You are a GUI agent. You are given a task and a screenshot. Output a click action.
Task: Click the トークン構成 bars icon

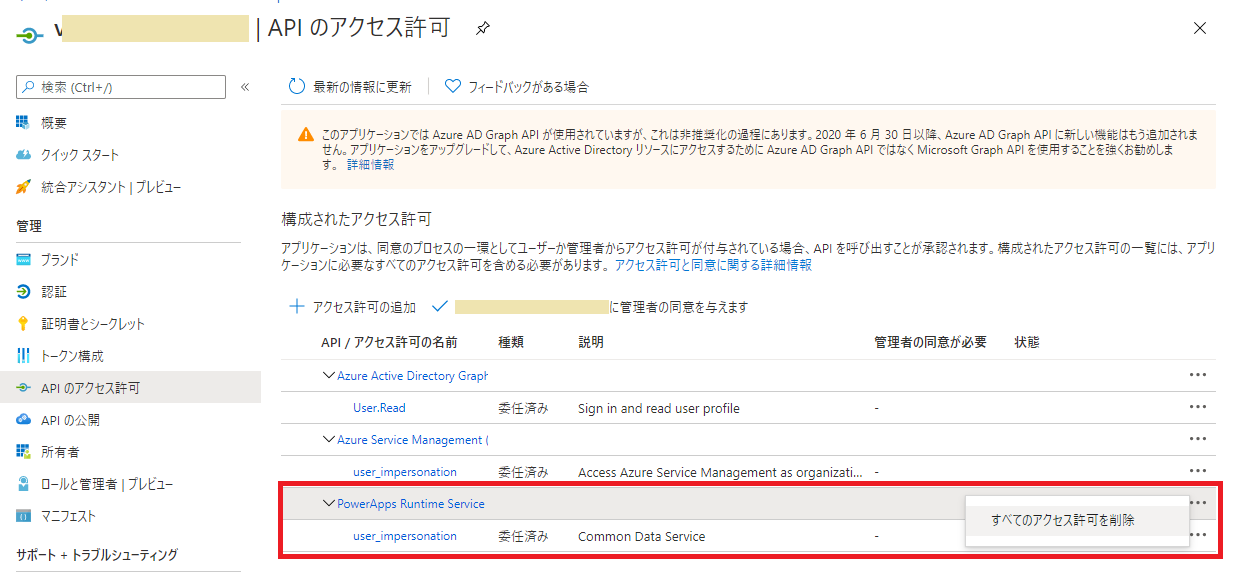23,356
